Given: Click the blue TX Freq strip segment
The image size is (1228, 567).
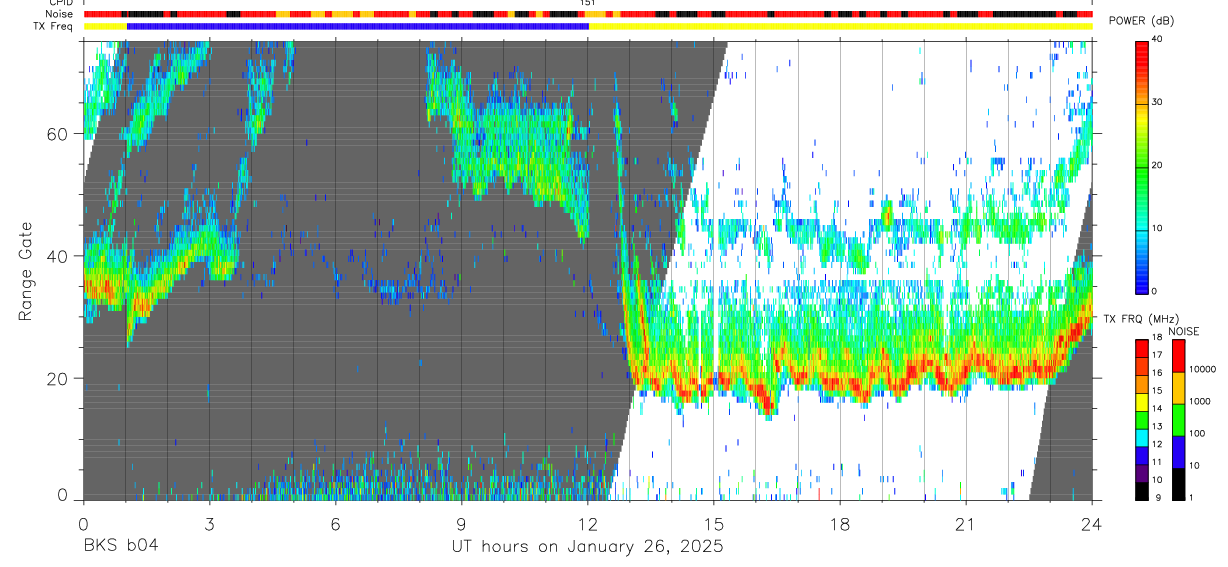Looking at the screenshot, I should tap(358, 26).
